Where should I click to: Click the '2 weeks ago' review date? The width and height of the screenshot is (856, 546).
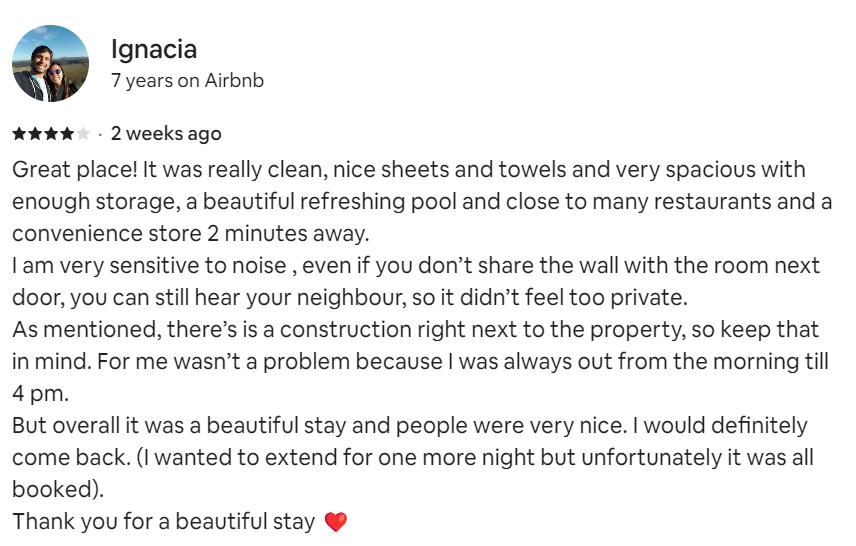pyautogui.click(x=166, y=134)
